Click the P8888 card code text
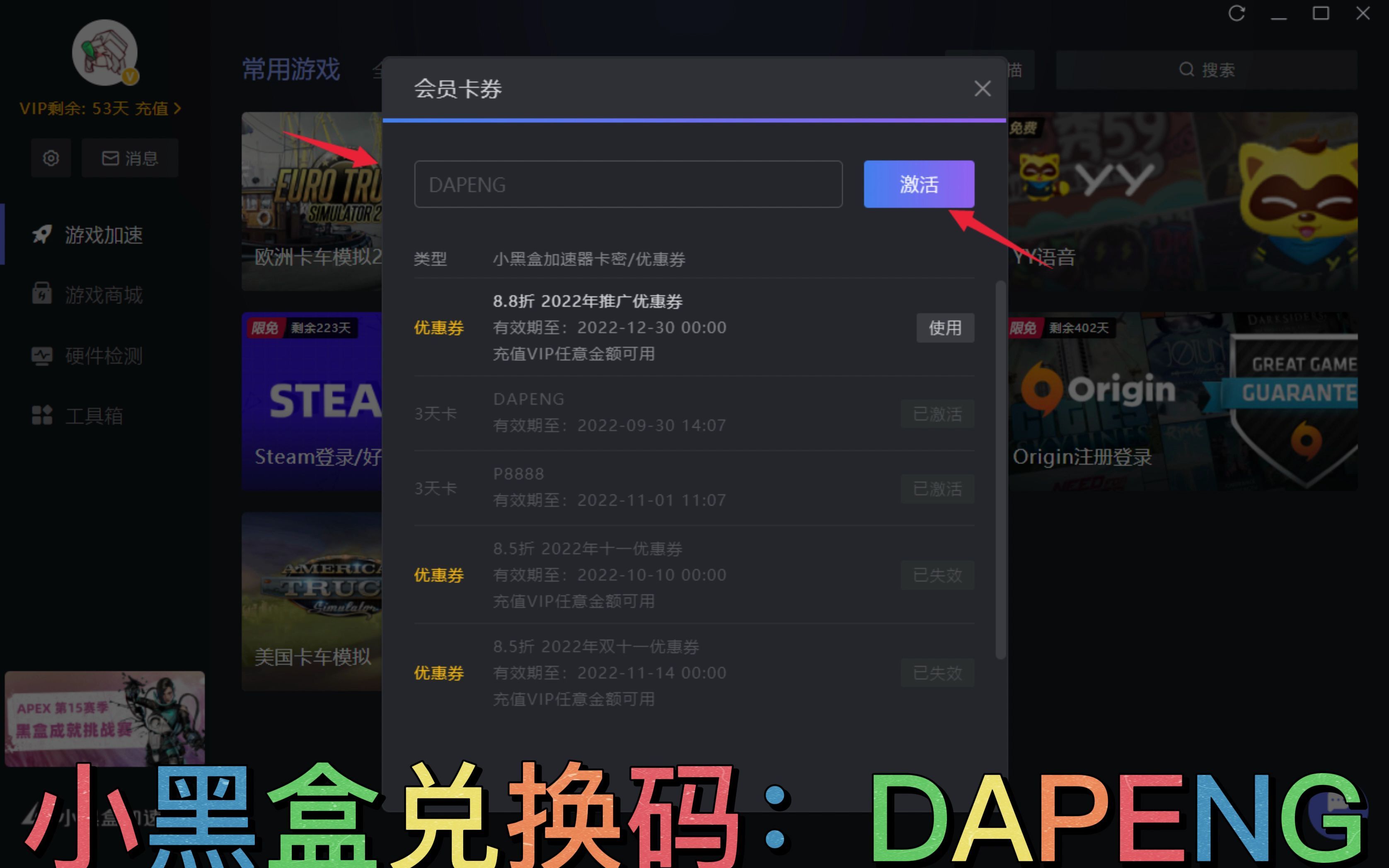Image resolution: width=1389 pixels, height=868 pixels. [519, 474]
